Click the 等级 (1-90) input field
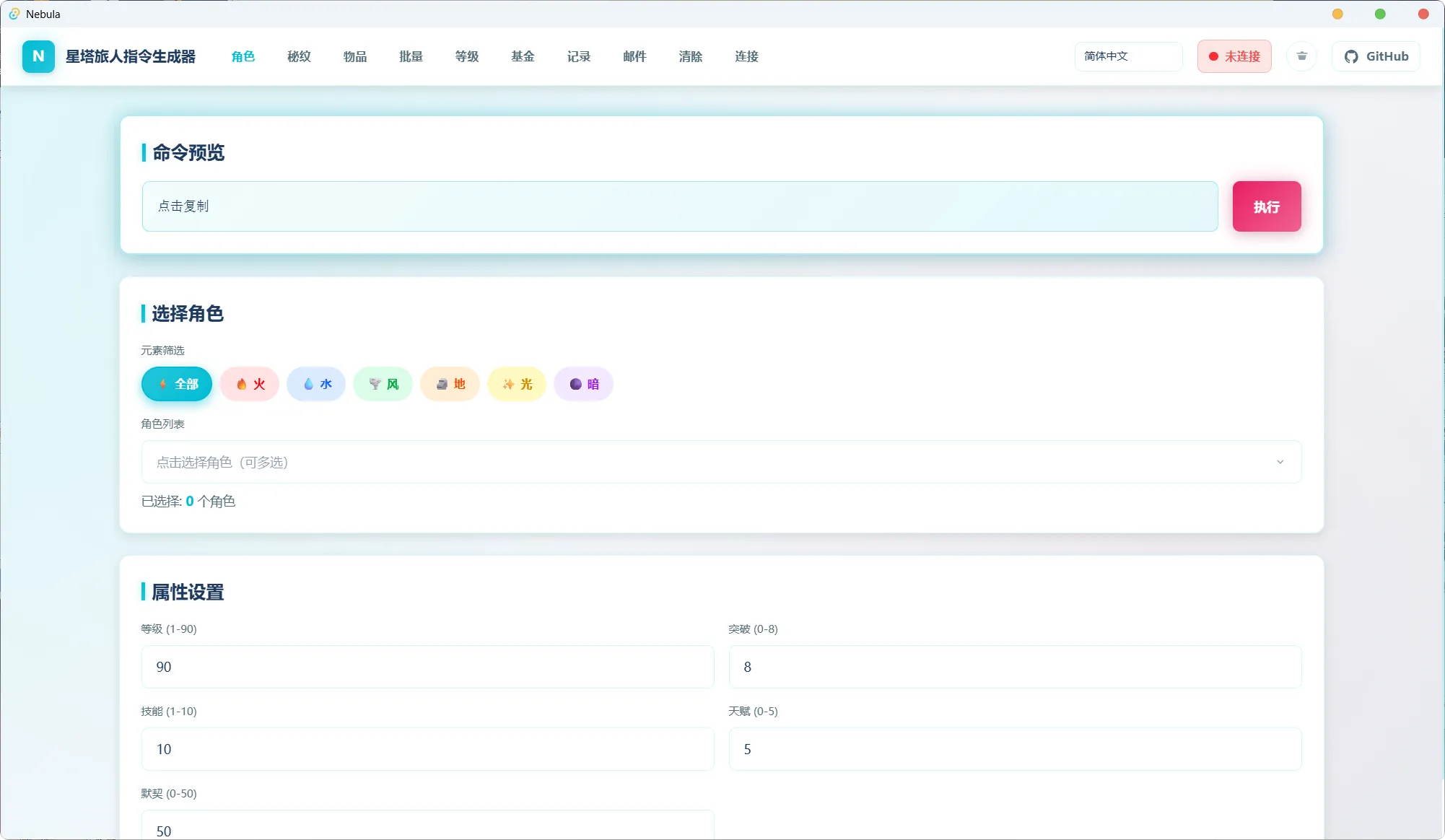 click(427, 667)
